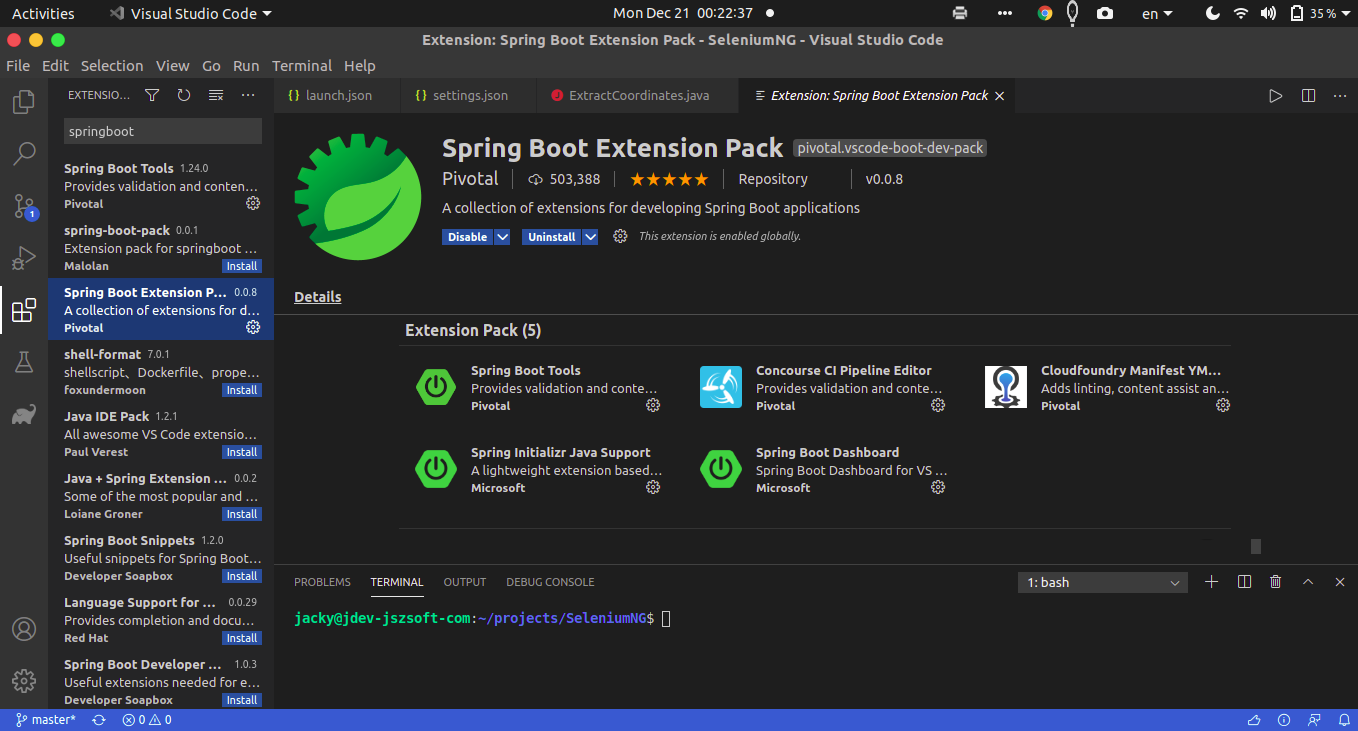Open the Selection menu
This screenshot has width=1358, height=731.
coord(112,66)
